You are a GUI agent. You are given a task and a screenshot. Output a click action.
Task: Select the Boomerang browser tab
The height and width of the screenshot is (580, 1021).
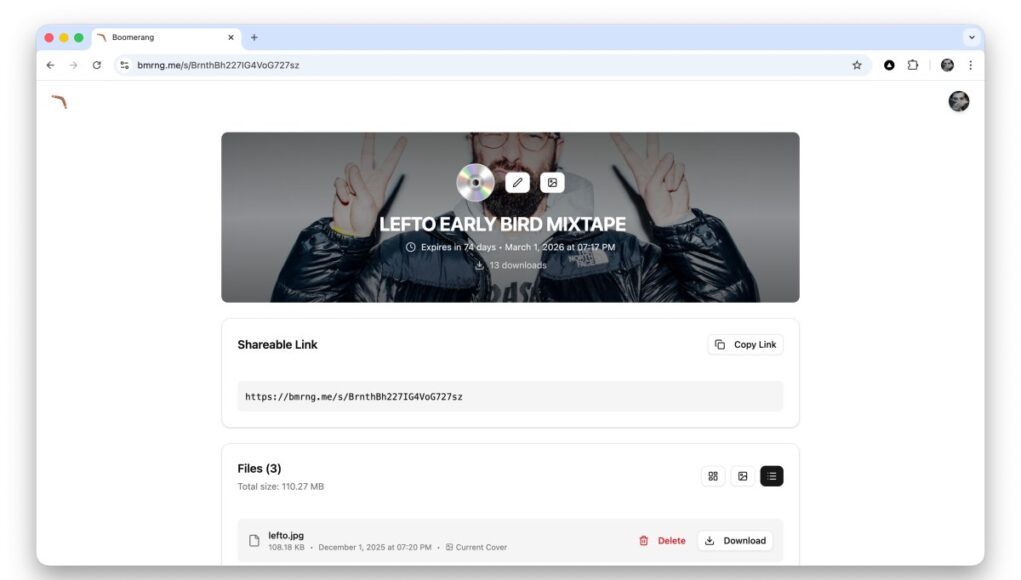[167, 38]
